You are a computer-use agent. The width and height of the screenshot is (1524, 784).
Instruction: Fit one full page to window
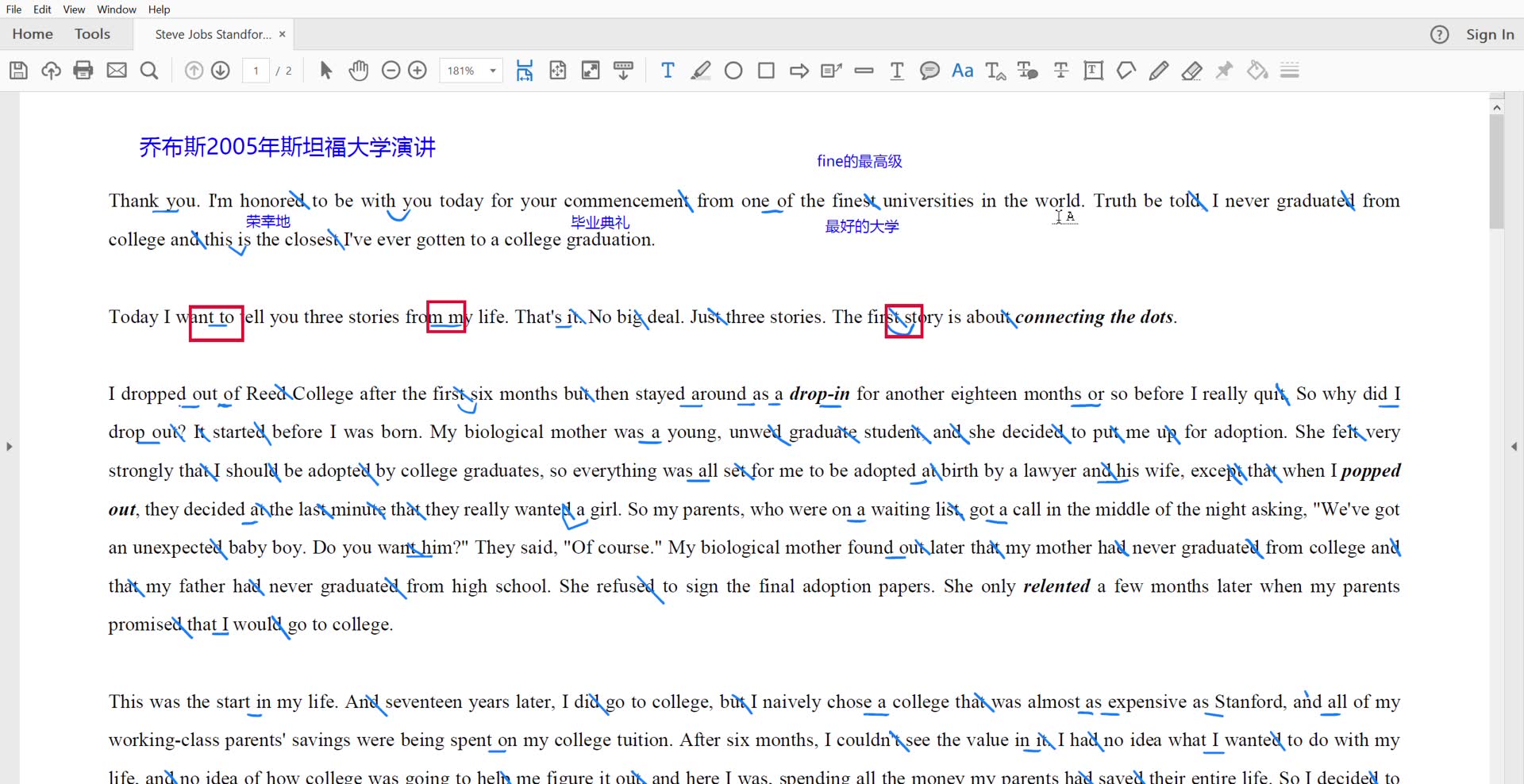[x=558, y=71]
